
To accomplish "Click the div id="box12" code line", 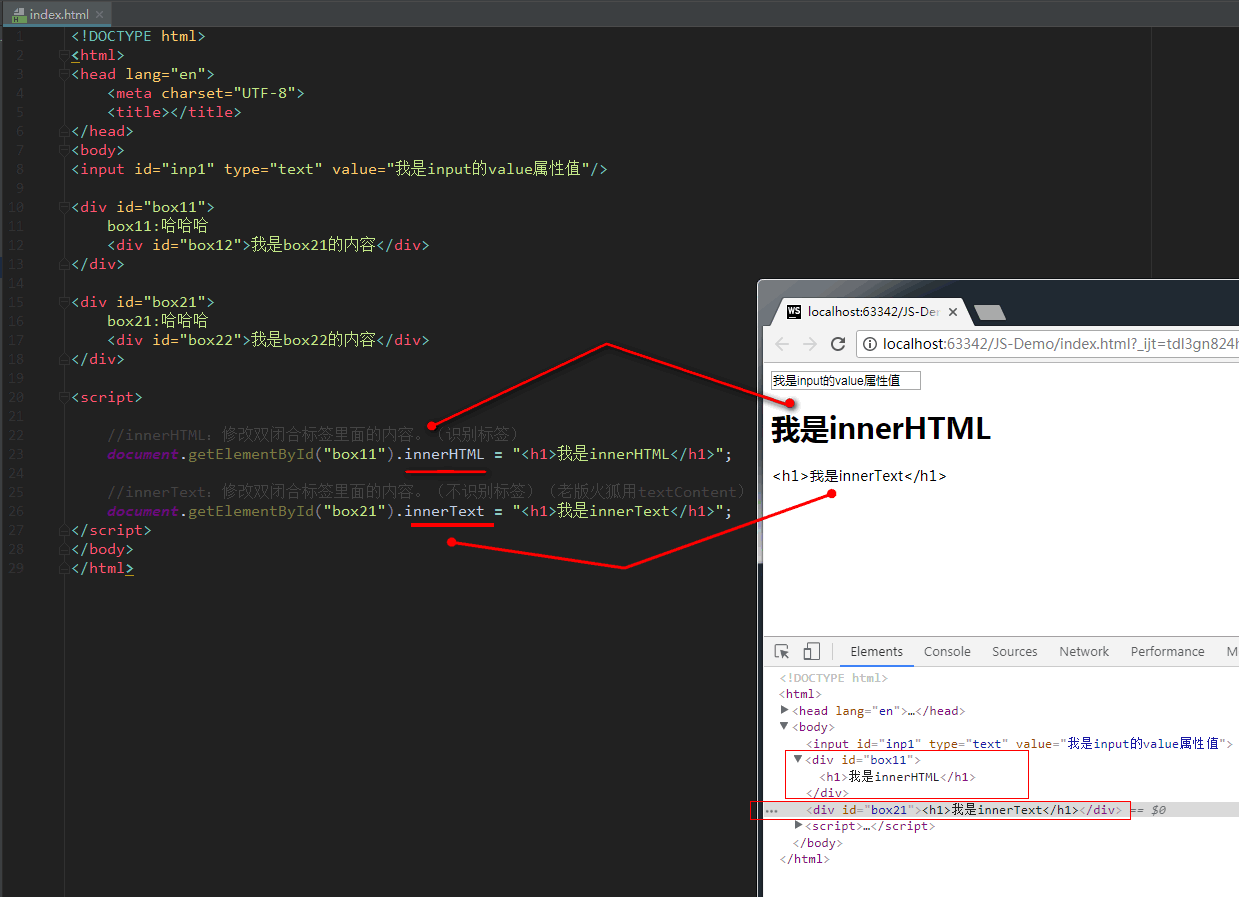I will [268, 245].
